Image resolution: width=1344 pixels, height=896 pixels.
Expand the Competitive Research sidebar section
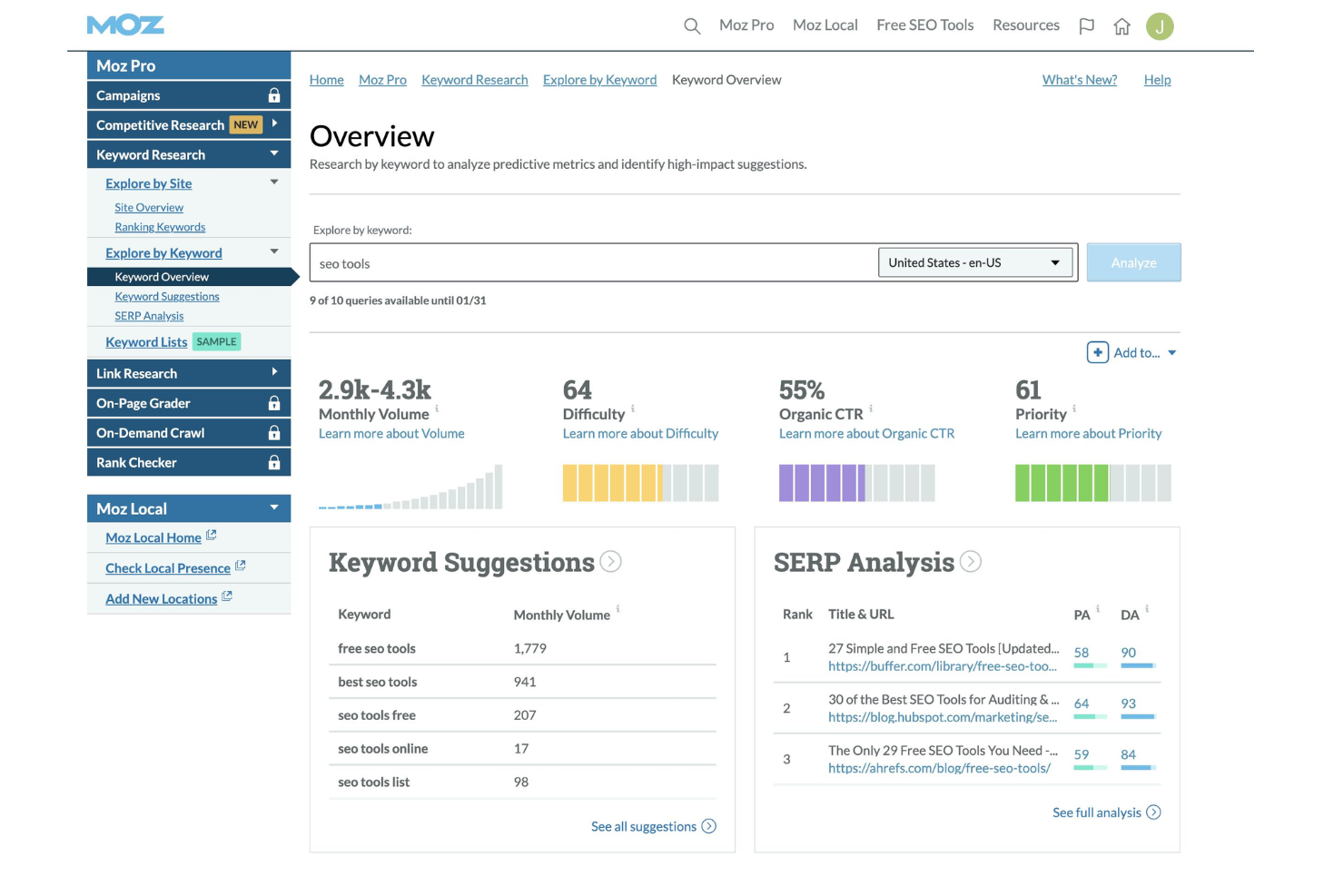click(x=274, y=123)
